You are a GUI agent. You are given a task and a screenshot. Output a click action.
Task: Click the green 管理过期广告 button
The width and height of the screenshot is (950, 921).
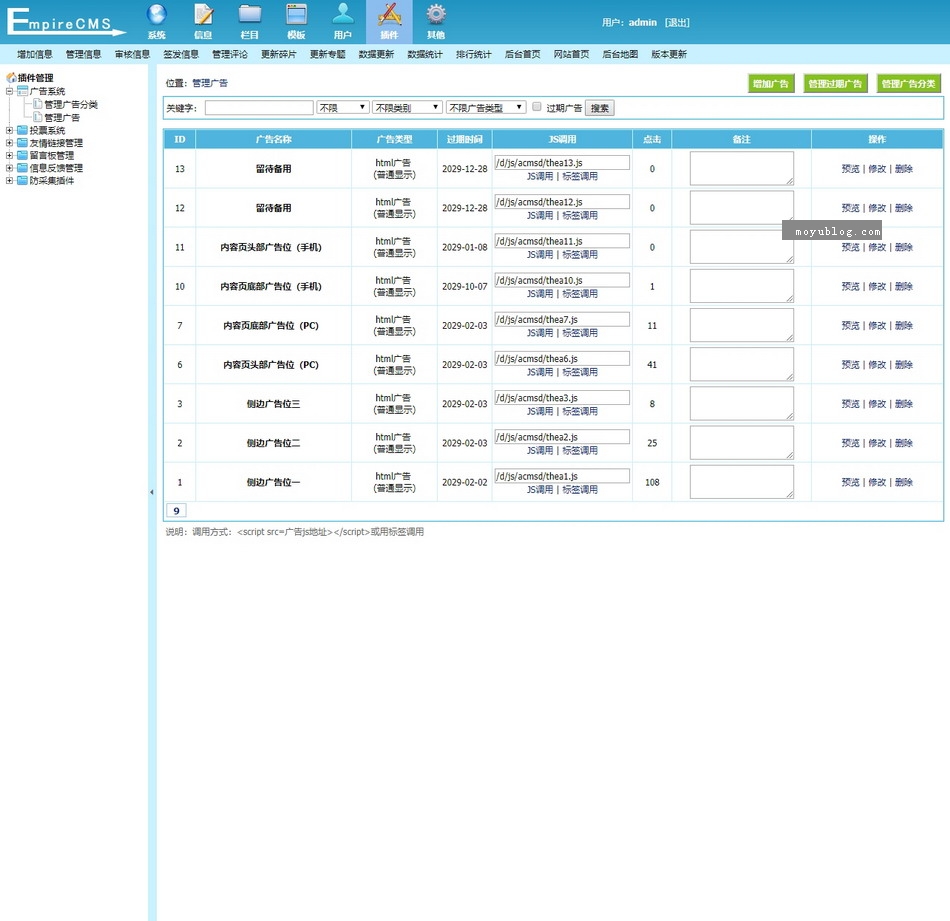pos(835,84)
